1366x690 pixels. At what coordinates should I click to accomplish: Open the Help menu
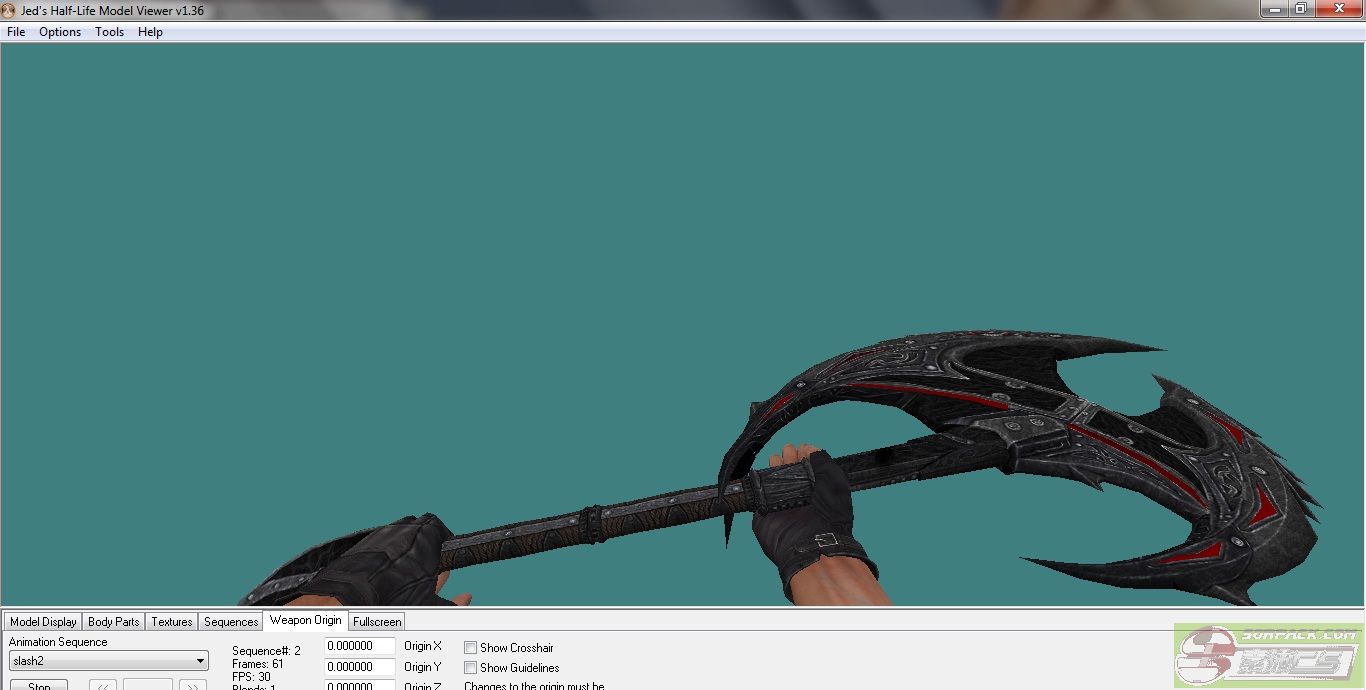[x=150, y=32]
